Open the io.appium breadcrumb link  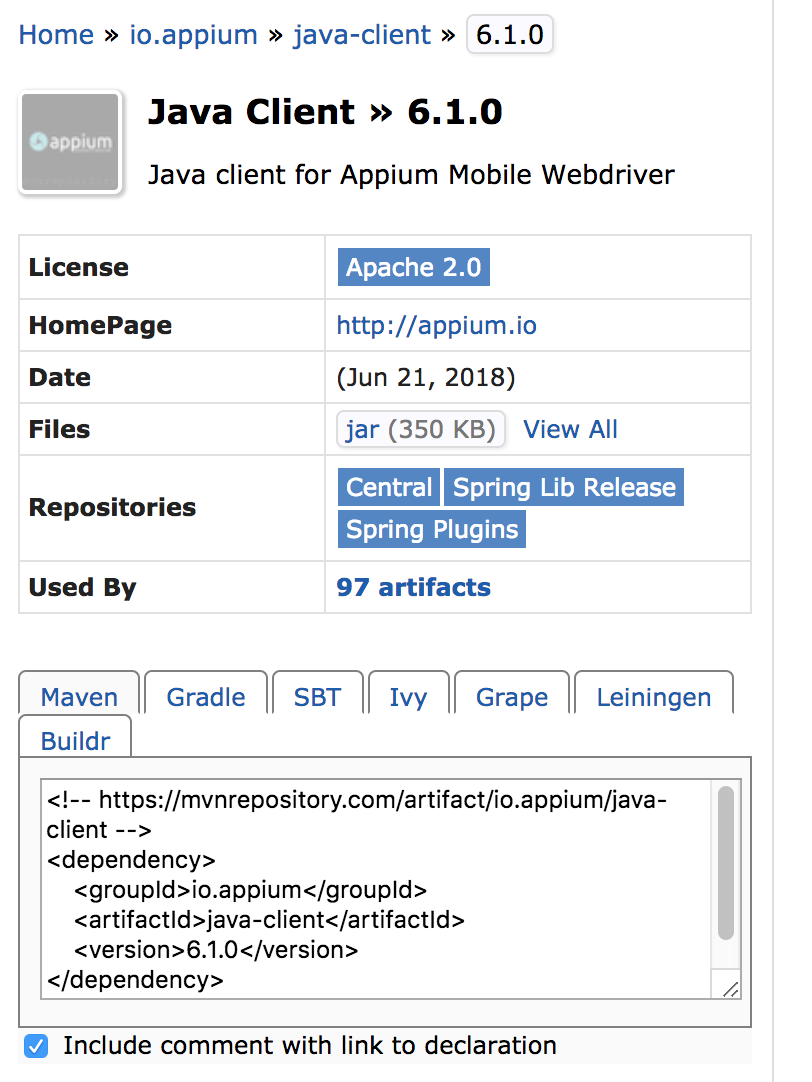click(193, 35)
